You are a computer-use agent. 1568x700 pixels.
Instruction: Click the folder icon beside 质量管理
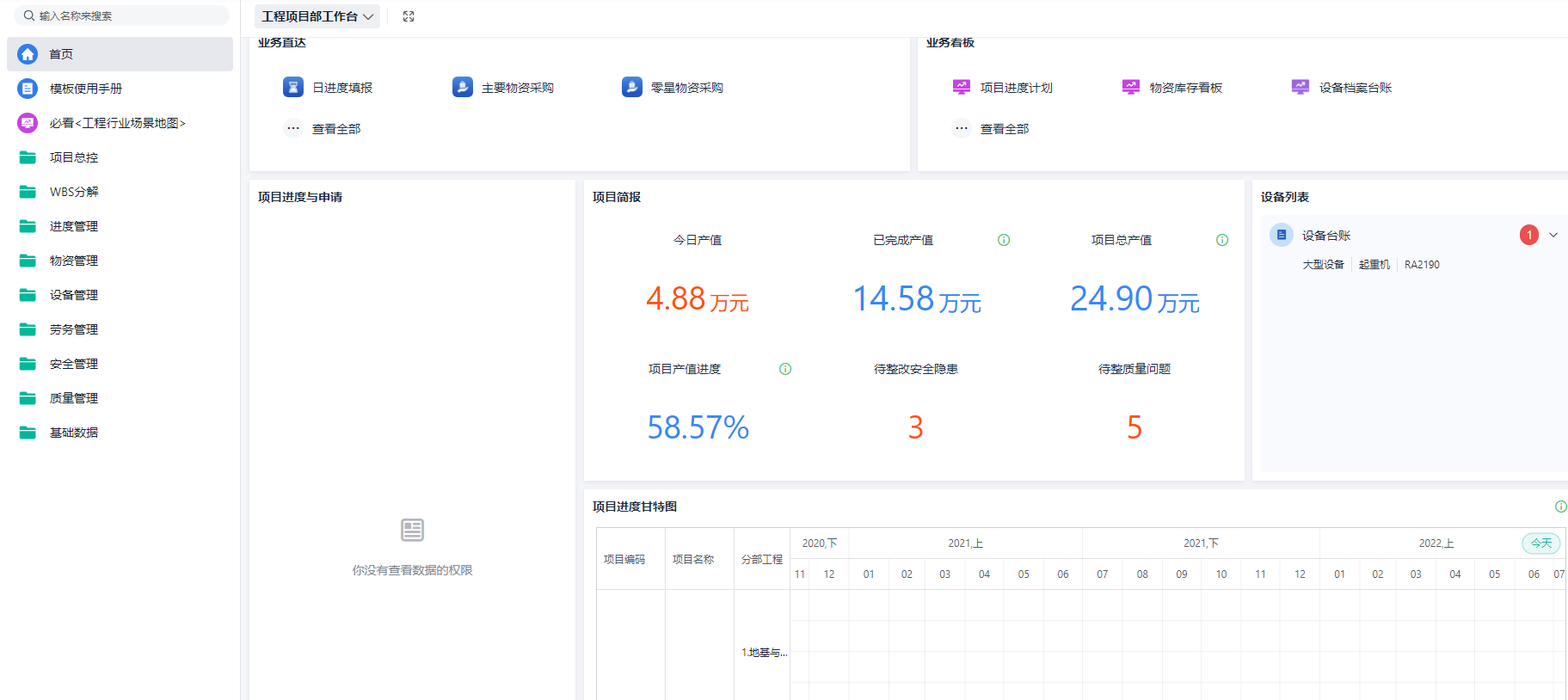(28, 398)
